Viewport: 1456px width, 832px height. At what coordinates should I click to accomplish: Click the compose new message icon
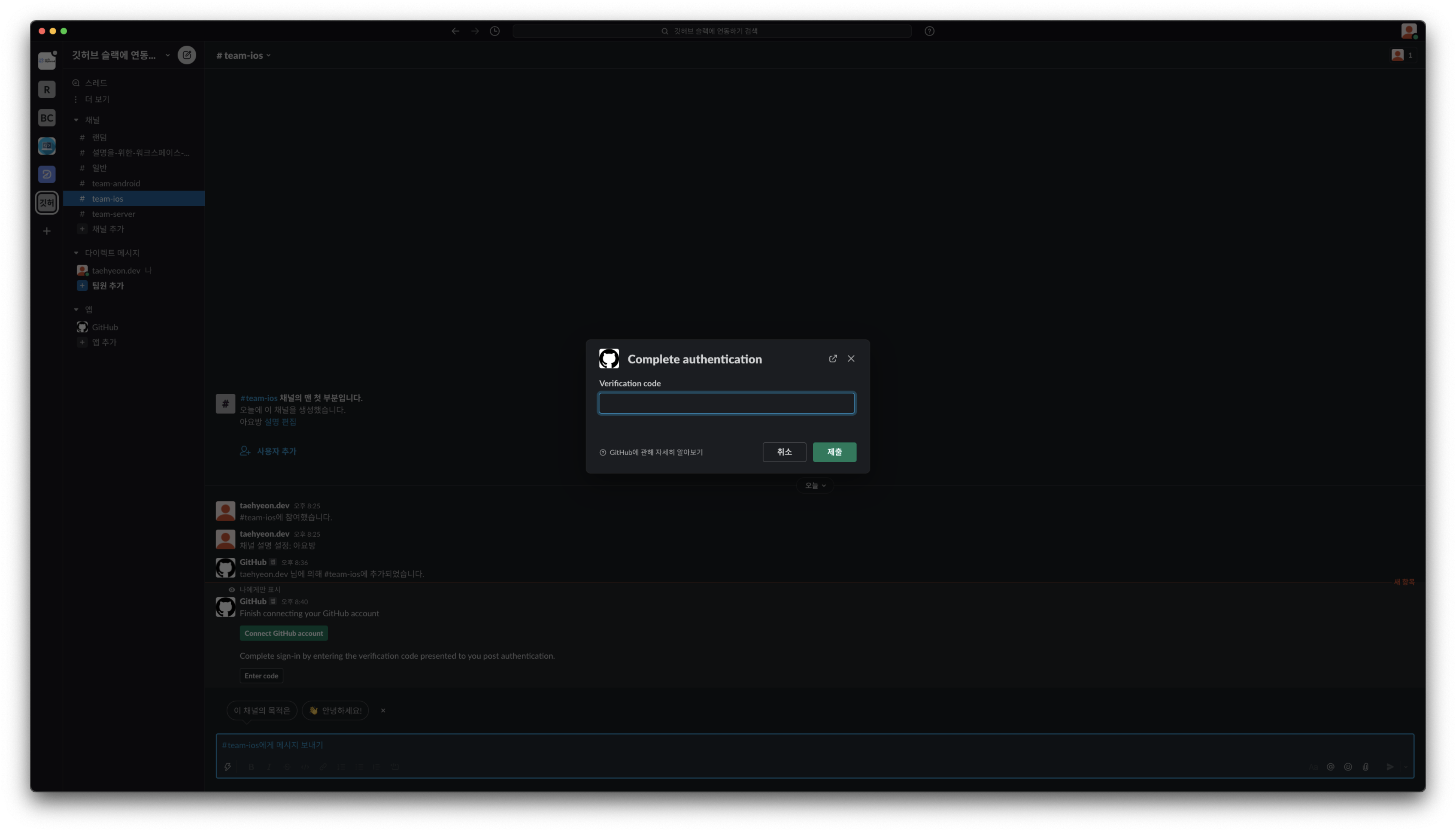187,55
